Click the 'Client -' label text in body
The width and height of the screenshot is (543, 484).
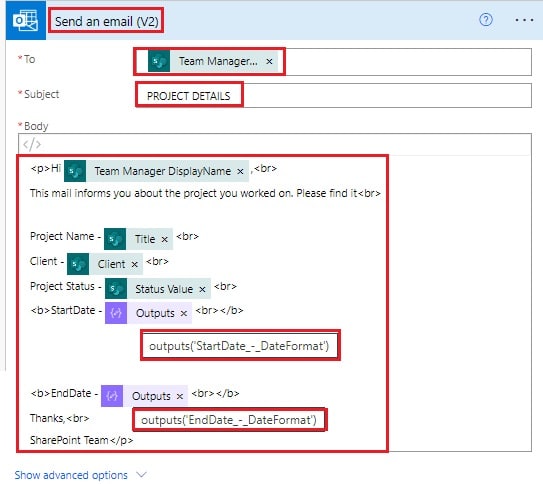click(47, 261)
